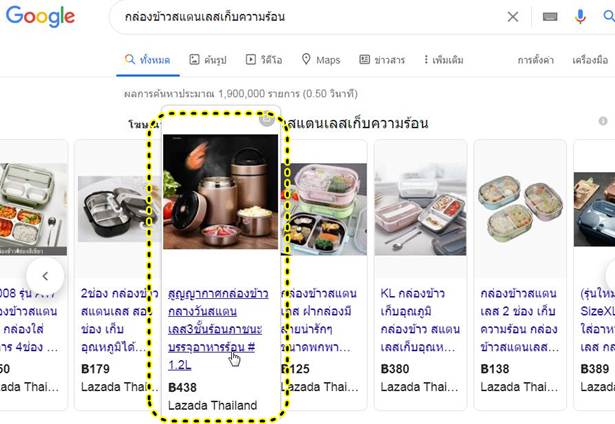The image size is (615, 424).
Task: Open the pink and green bento image
Action: click(x=324, y=209)
